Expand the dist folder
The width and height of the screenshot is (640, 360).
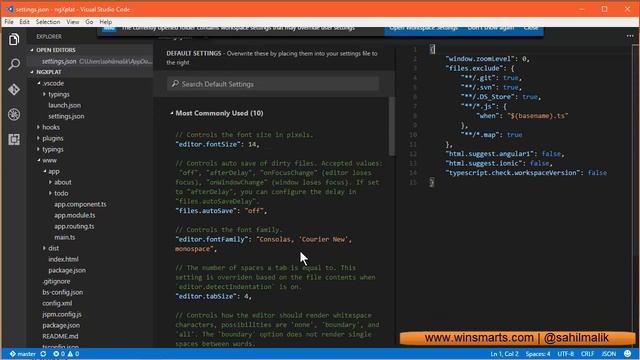click(x=44, y=248)
